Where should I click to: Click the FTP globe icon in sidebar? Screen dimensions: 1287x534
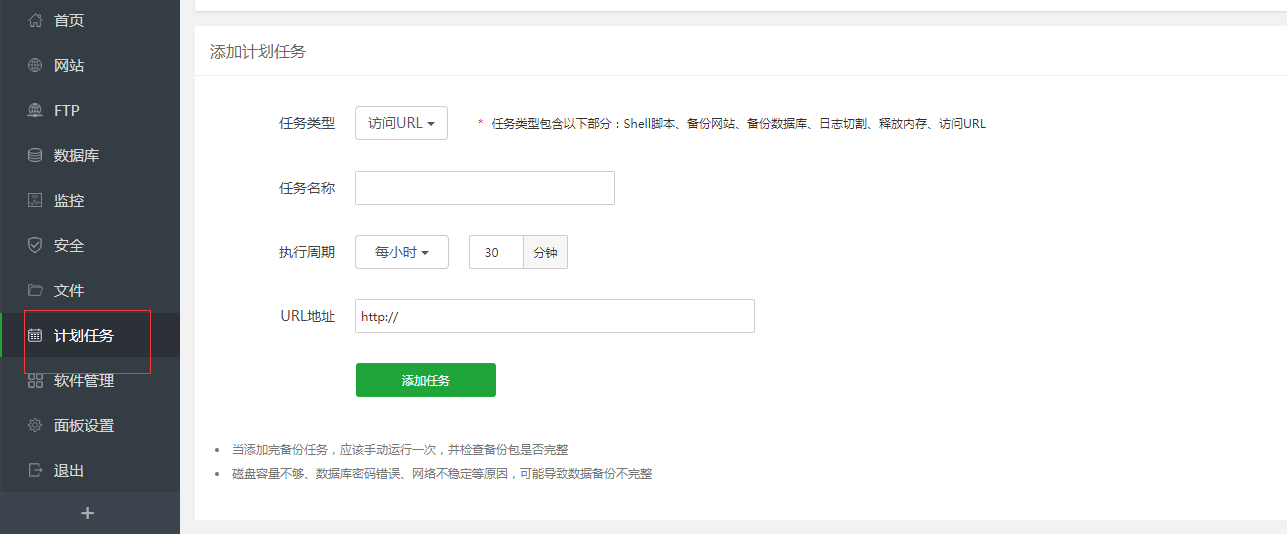36,110
